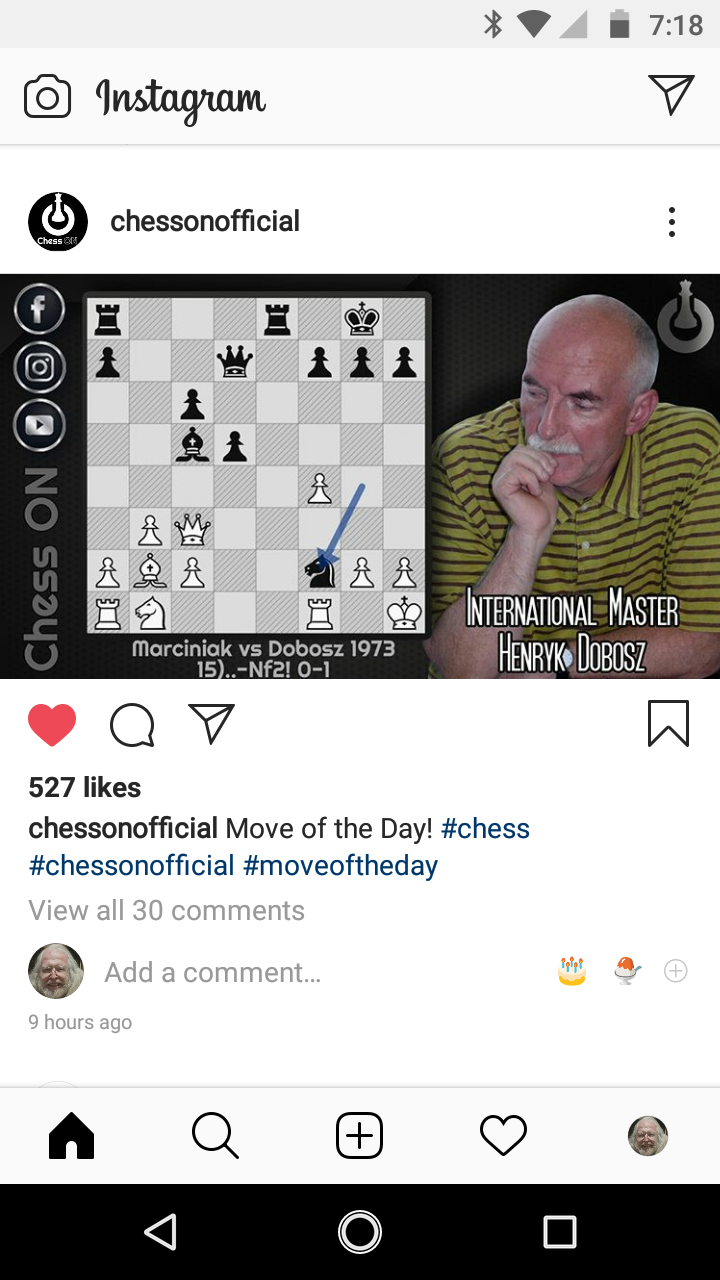Expand more emoji with plus circle

pyautogui.click(x=676, y=971)
